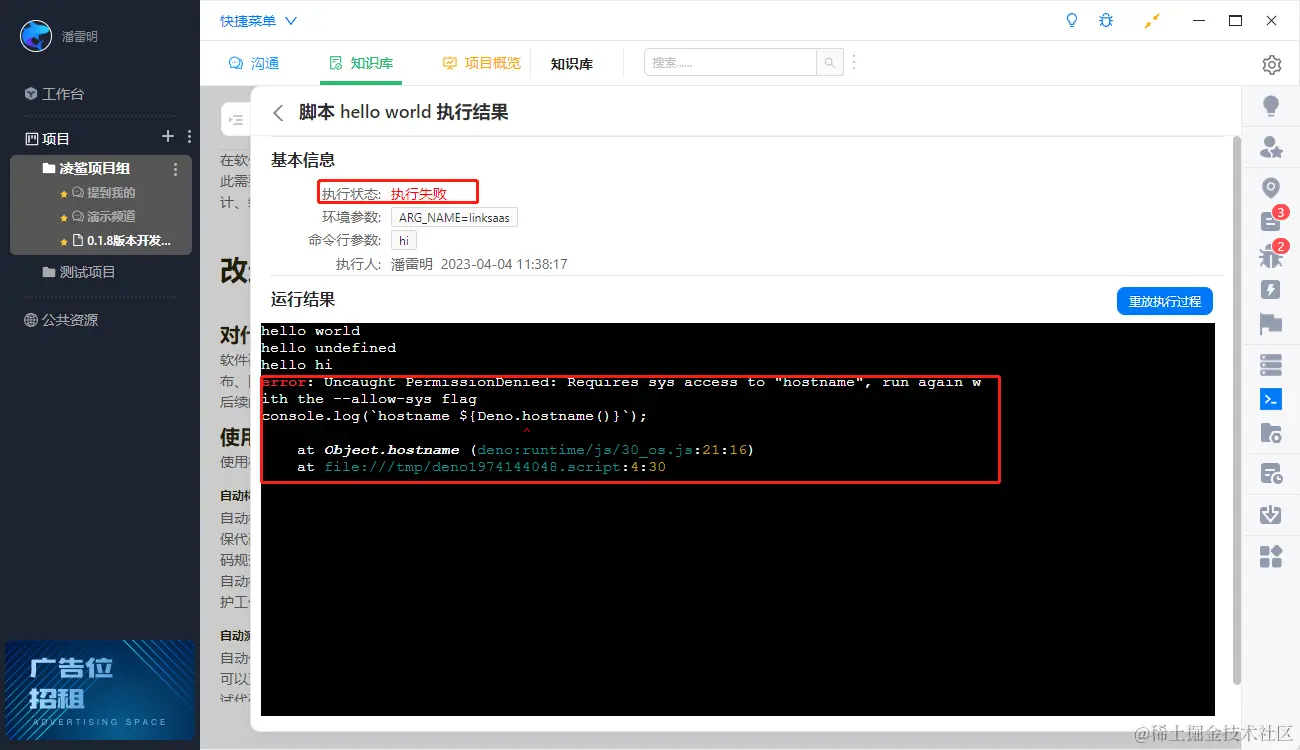Click the executor text 潘雷明 2023-04-04 11:38:17
The image size is (1300, 750).
click(479, 265)
